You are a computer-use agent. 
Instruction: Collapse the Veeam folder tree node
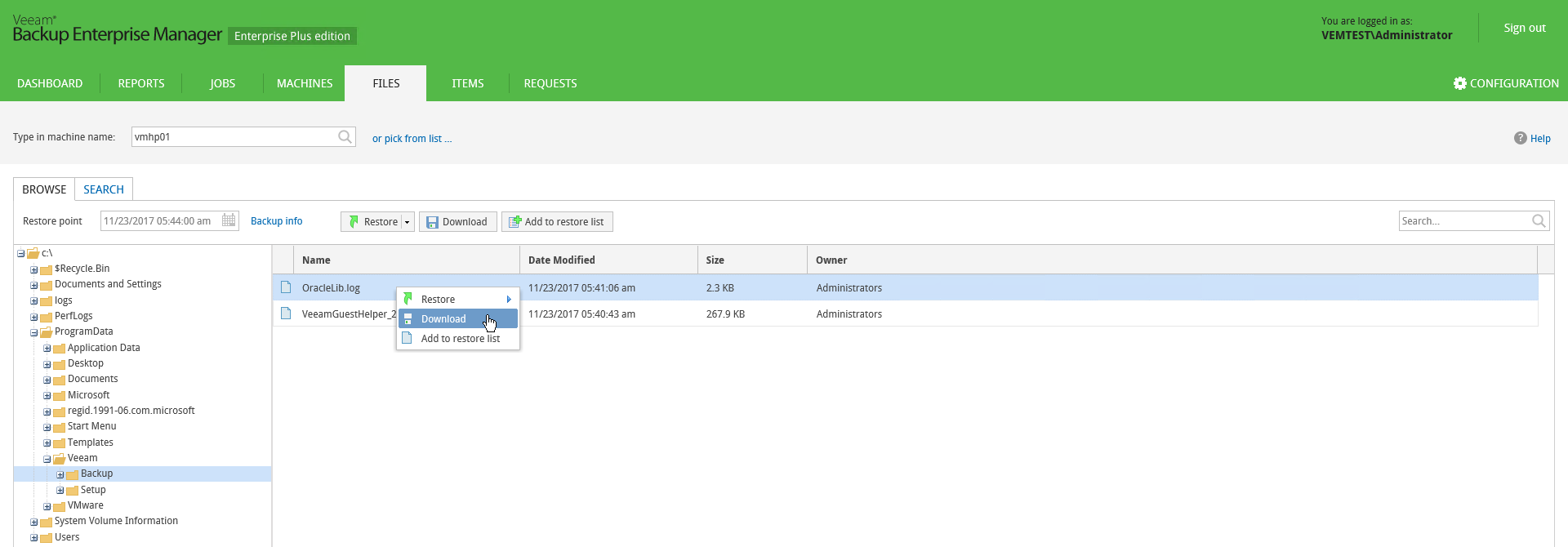coord(47,459)
